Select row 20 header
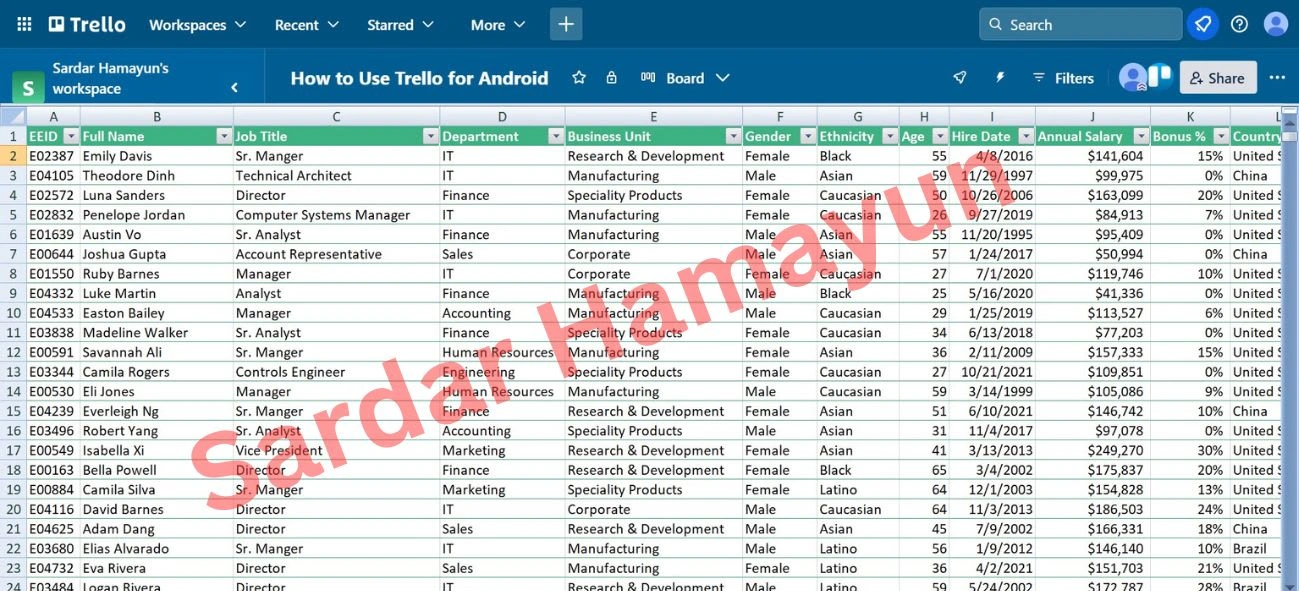This screenshot has width=1299, height=591. [x=13, y=509]
